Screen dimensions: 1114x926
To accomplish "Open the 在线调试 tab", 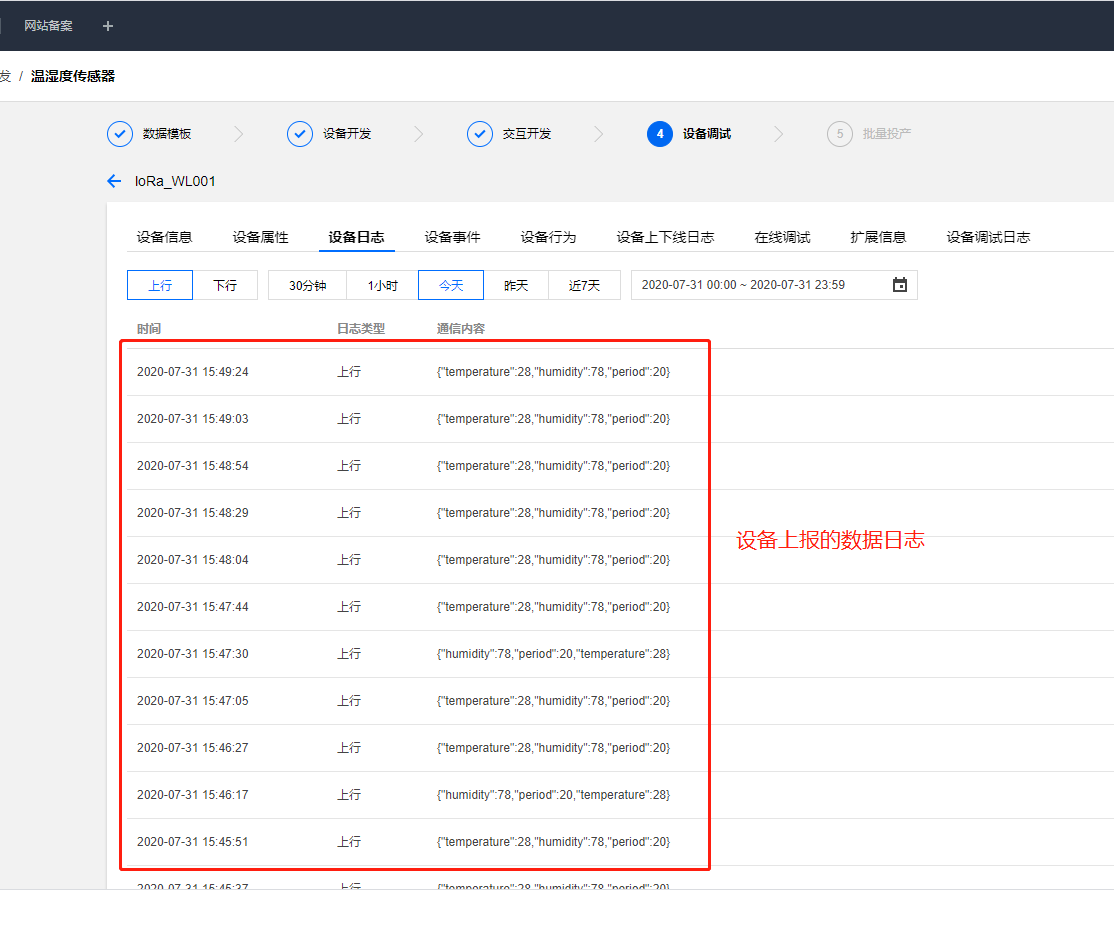I will pos(782,237).
